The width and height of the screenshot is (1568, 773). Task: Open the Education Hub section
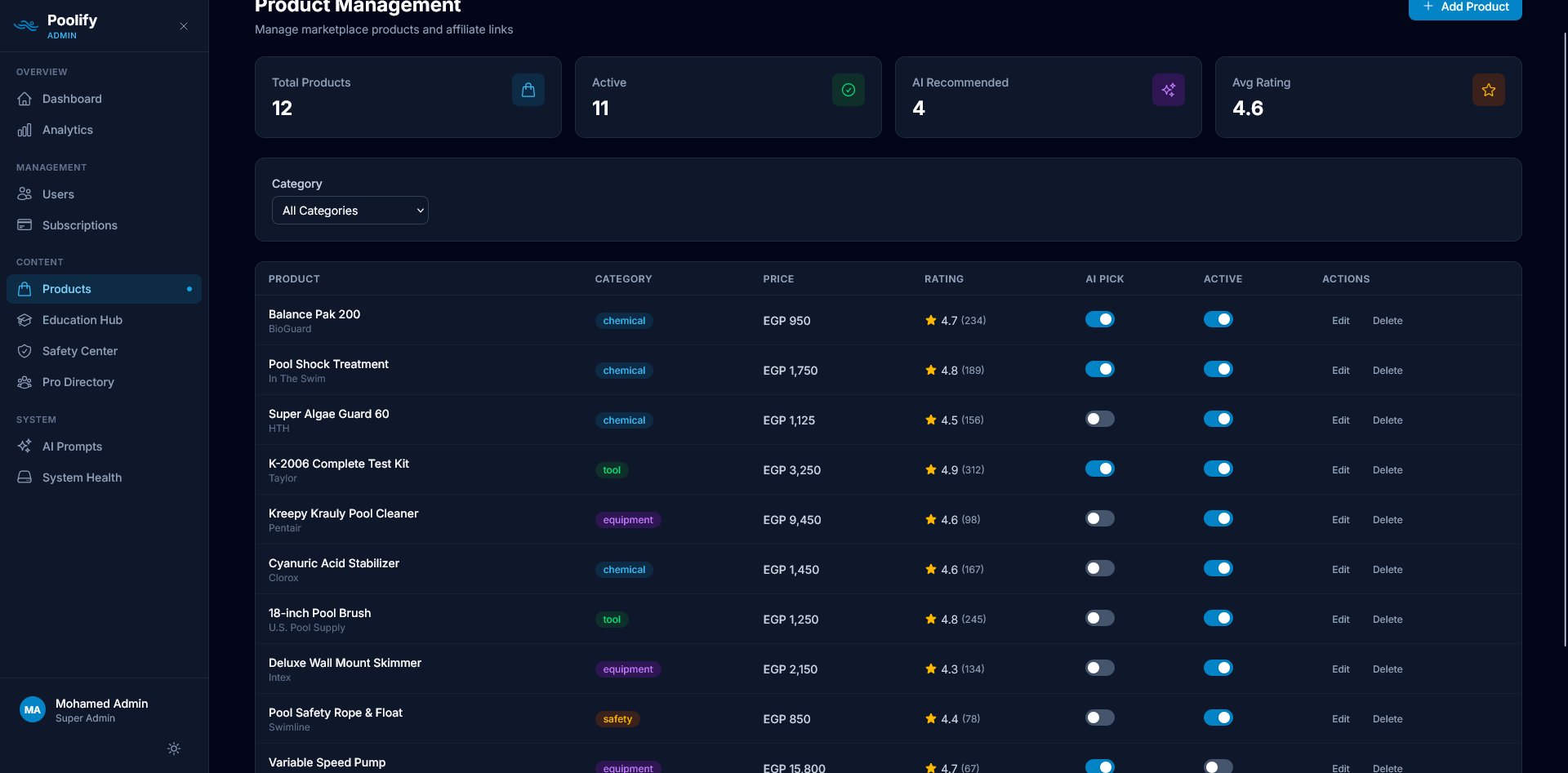click(104, 320)
